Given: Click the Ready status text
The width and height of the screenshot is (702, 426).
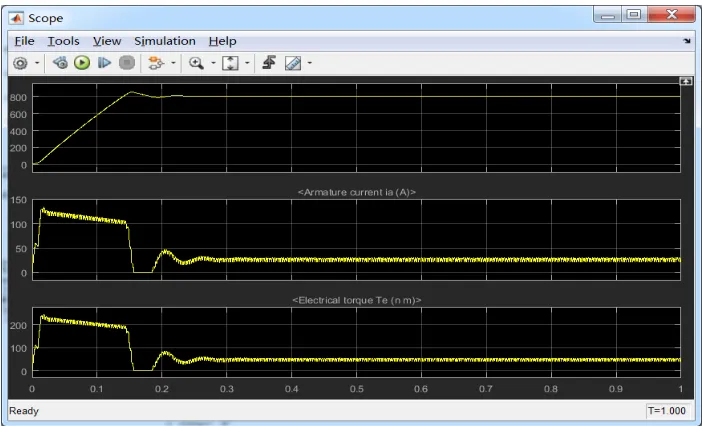Looking at the screenshot, I should [x=24, y=411].
